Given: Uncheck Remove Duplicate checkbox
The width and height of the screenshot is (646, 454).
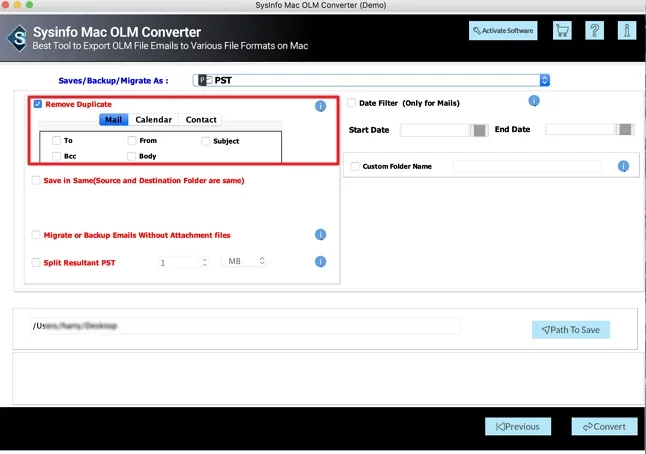Looking at the screenshot, I should coord(38,104).
